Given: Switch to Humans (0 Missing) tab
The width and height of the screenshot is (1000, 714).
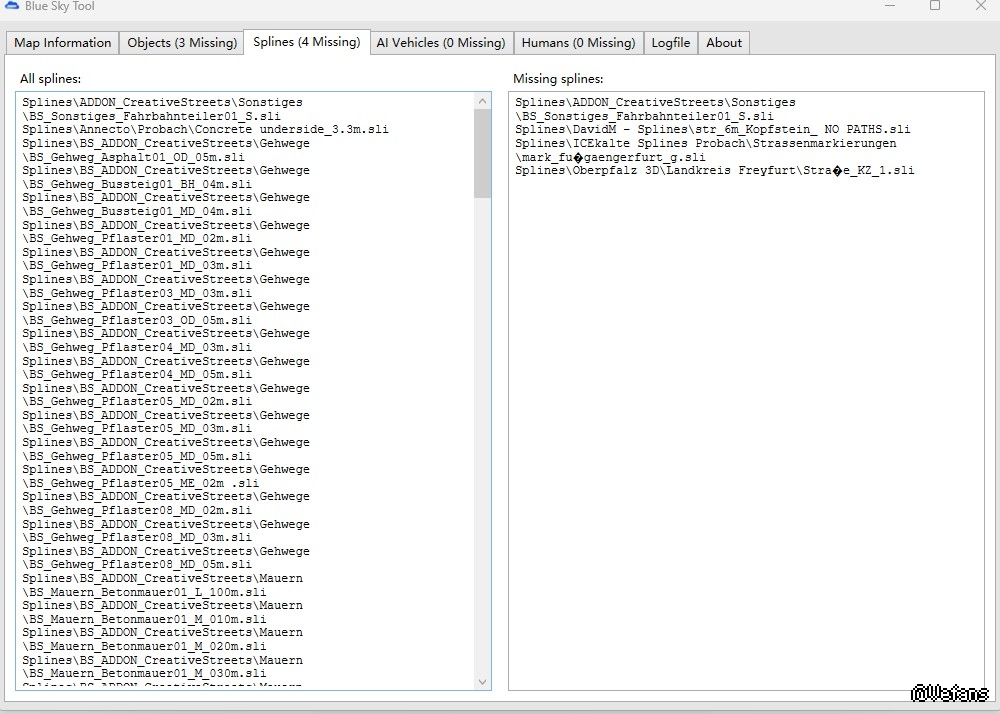Looking at the screenshot, I should point(578,43).
